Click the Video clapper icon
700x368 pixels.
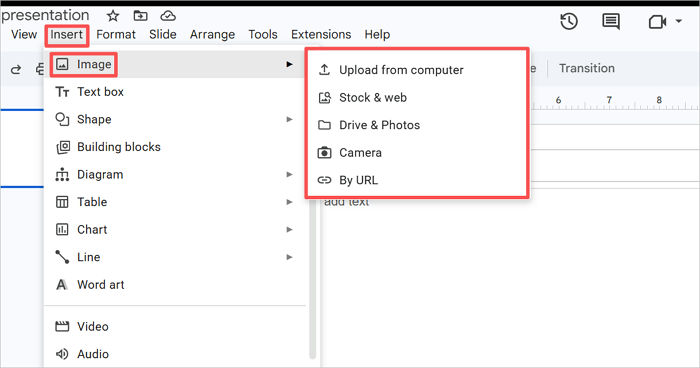[62, 326]
